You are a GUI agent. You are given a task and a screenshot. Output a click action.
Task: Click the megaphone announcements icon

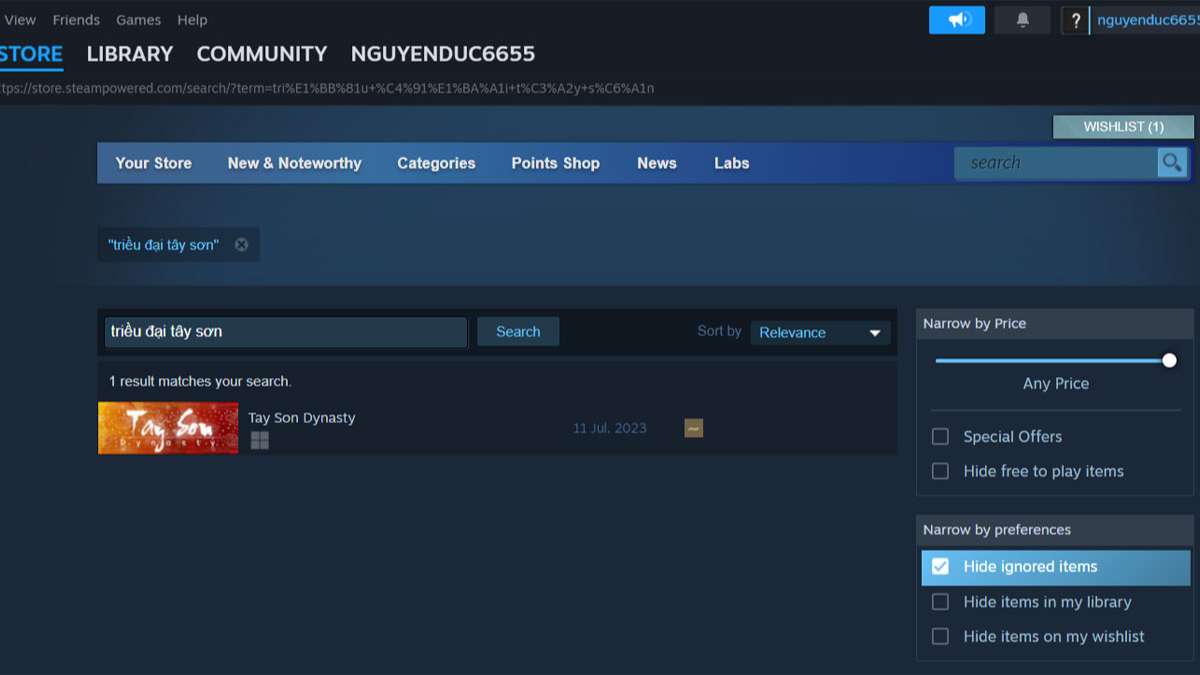pos(957,20)
